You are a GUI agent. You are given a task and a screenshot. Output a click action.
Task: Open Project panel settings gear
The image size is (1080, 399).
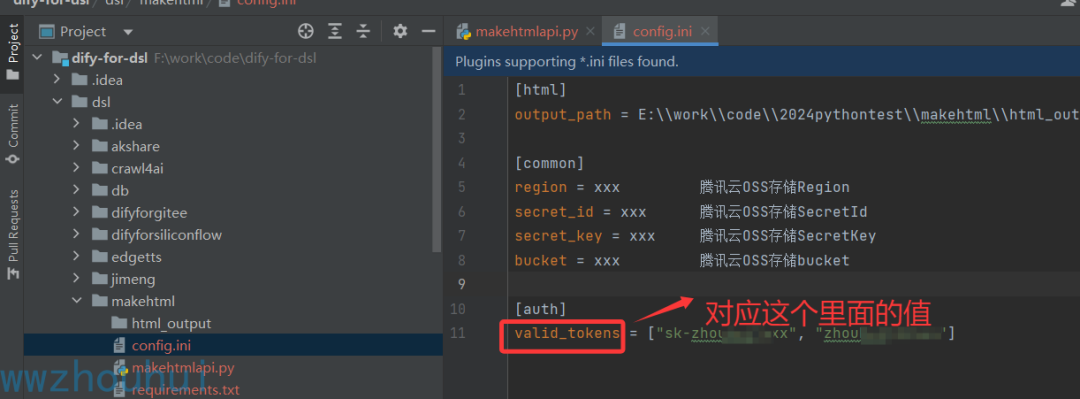point(399,31)
